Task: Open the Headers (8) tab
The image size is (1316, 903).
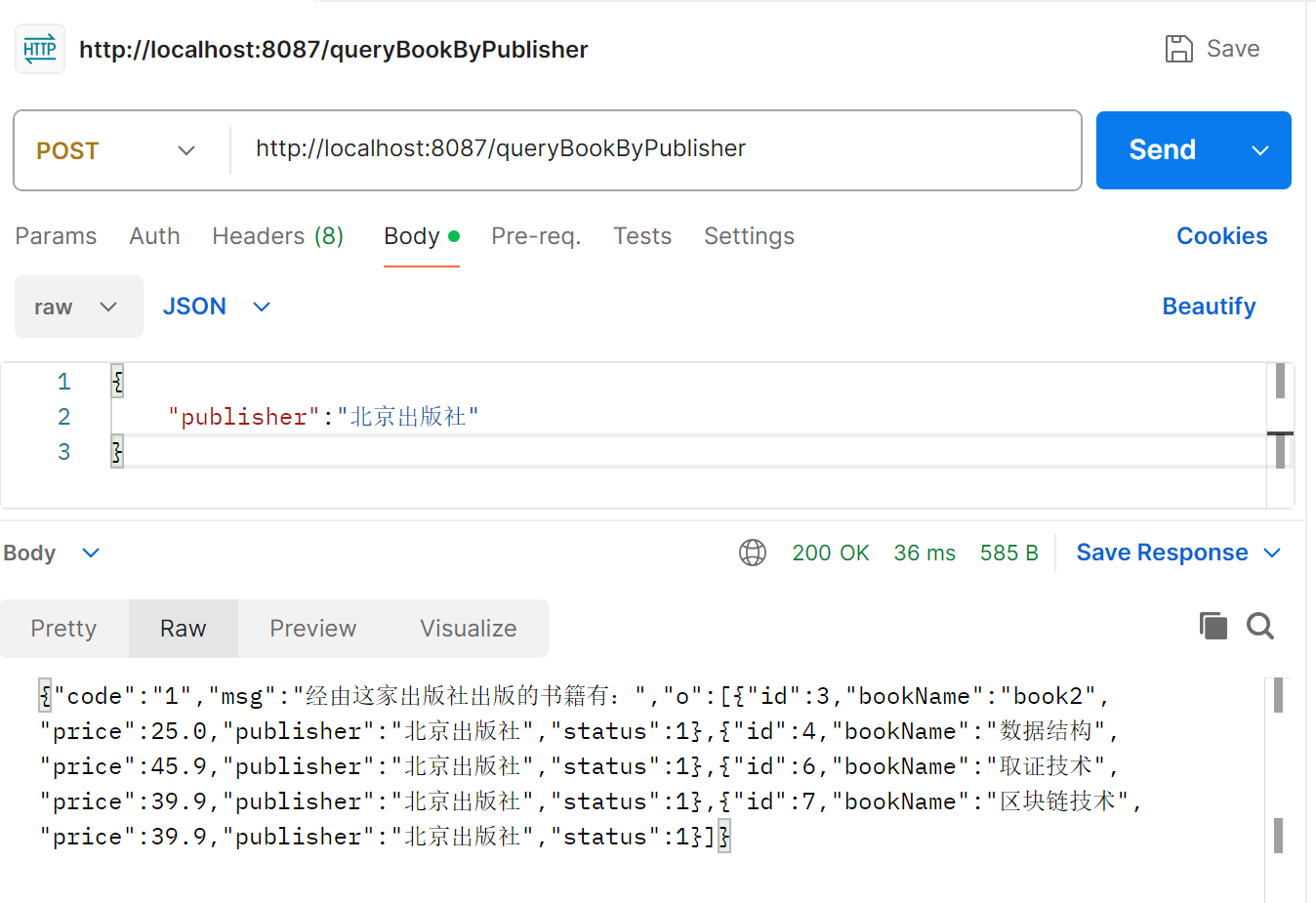Action: click(277, 236)
